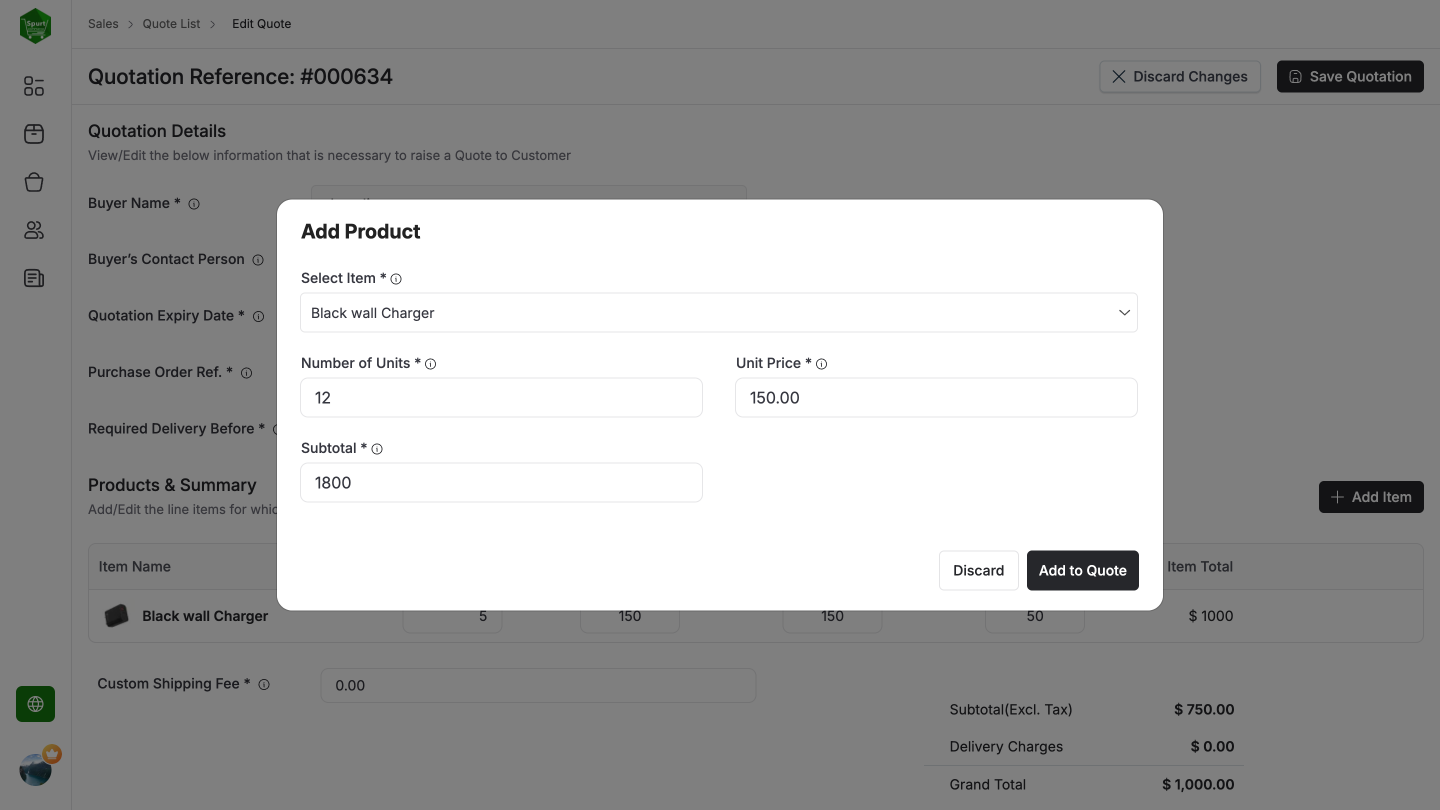This screenshot has height=810, width=1440.
Task: Open the shopping bag icon in the sidebar
Action: (34, 182)
